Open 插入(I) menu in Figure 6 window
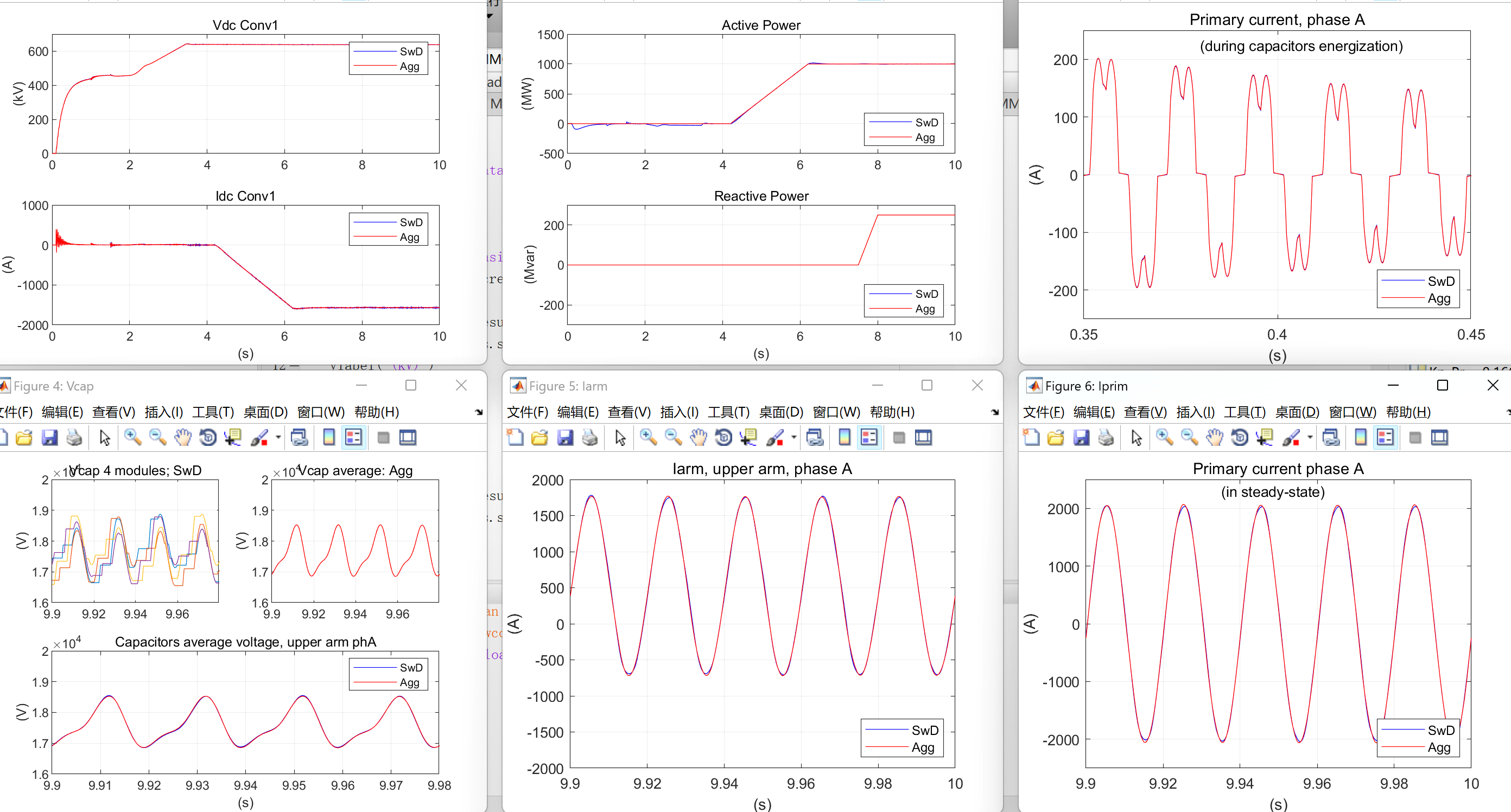This screenshot has width=1511, height=812. pyautogui.click(x=1195, y=412)
